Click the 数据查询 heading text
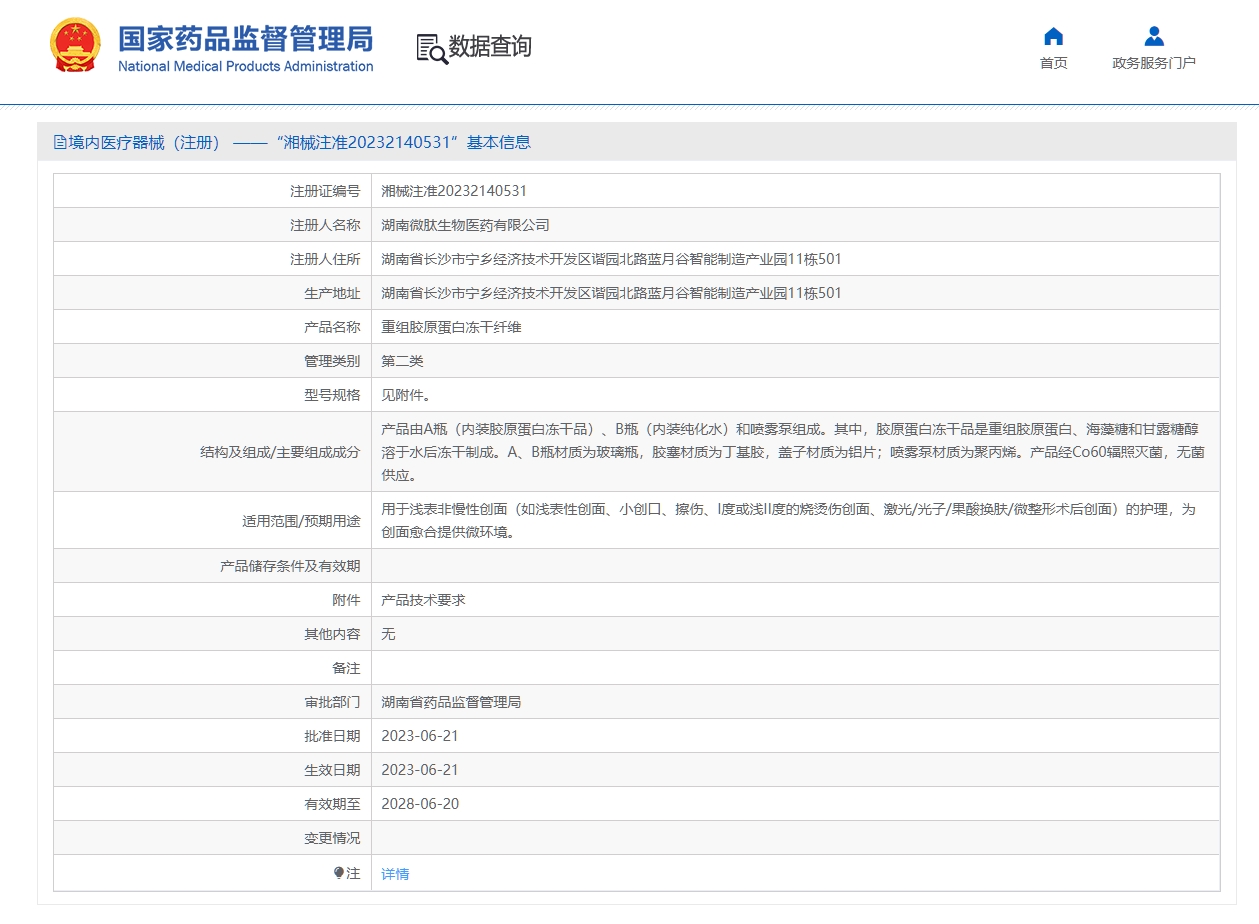1259x924 pixels. pyautogui.click(x=489, y=47)
